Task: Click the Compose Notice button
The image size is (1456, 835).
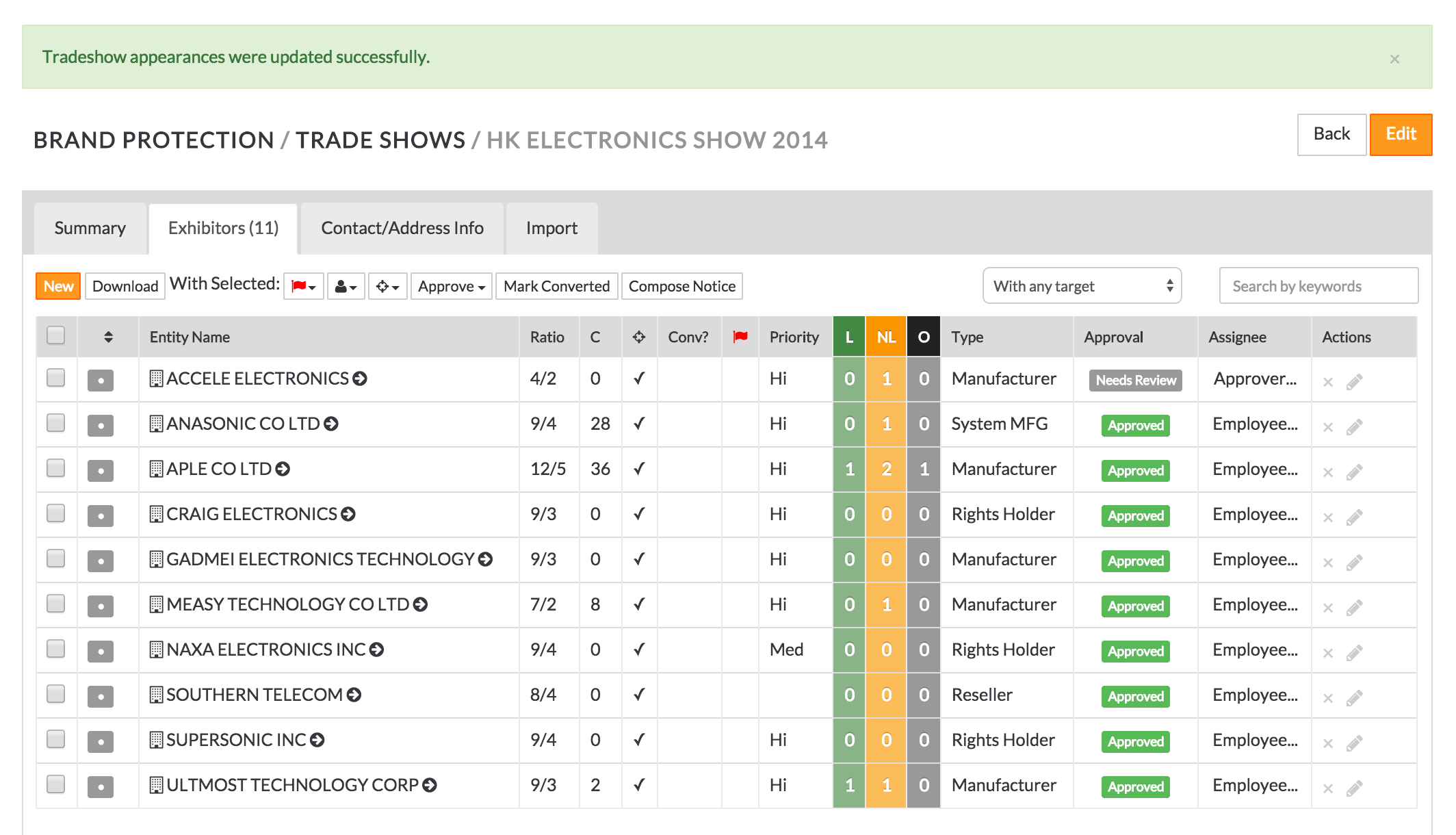Action: coord(681,286)
